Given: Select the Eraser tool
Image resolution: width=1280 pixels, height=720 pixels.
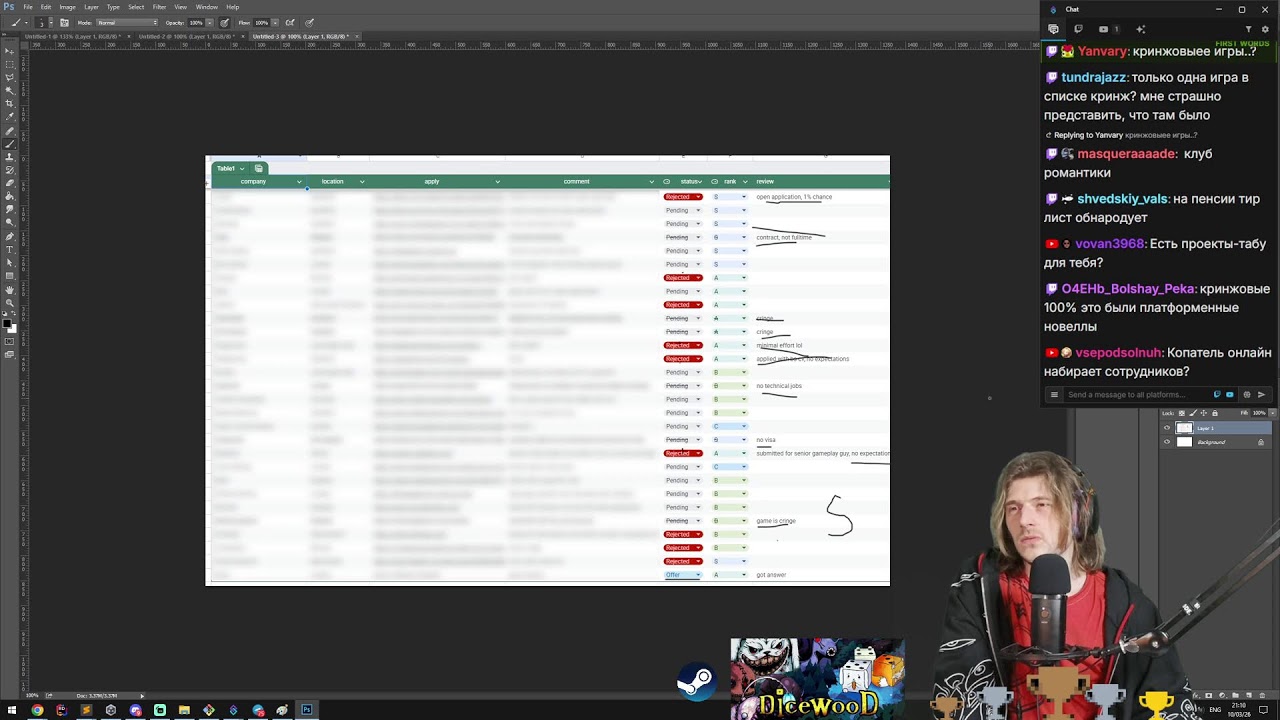Looking at the screenshot, I should (9, 183).
